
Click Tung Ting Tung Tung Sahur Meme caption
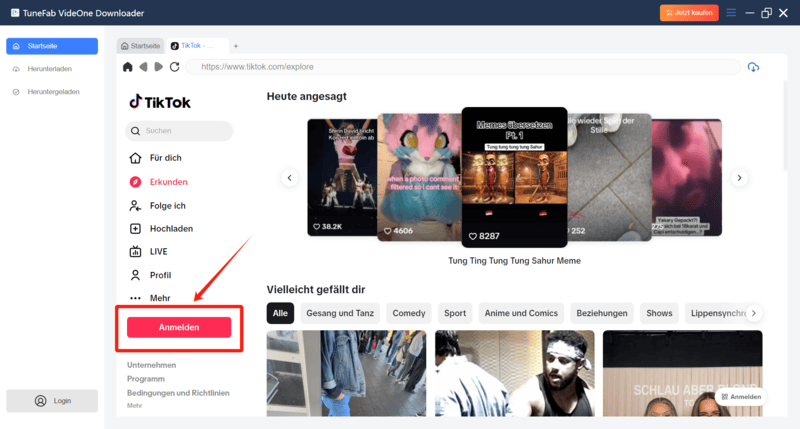point(514,261)
